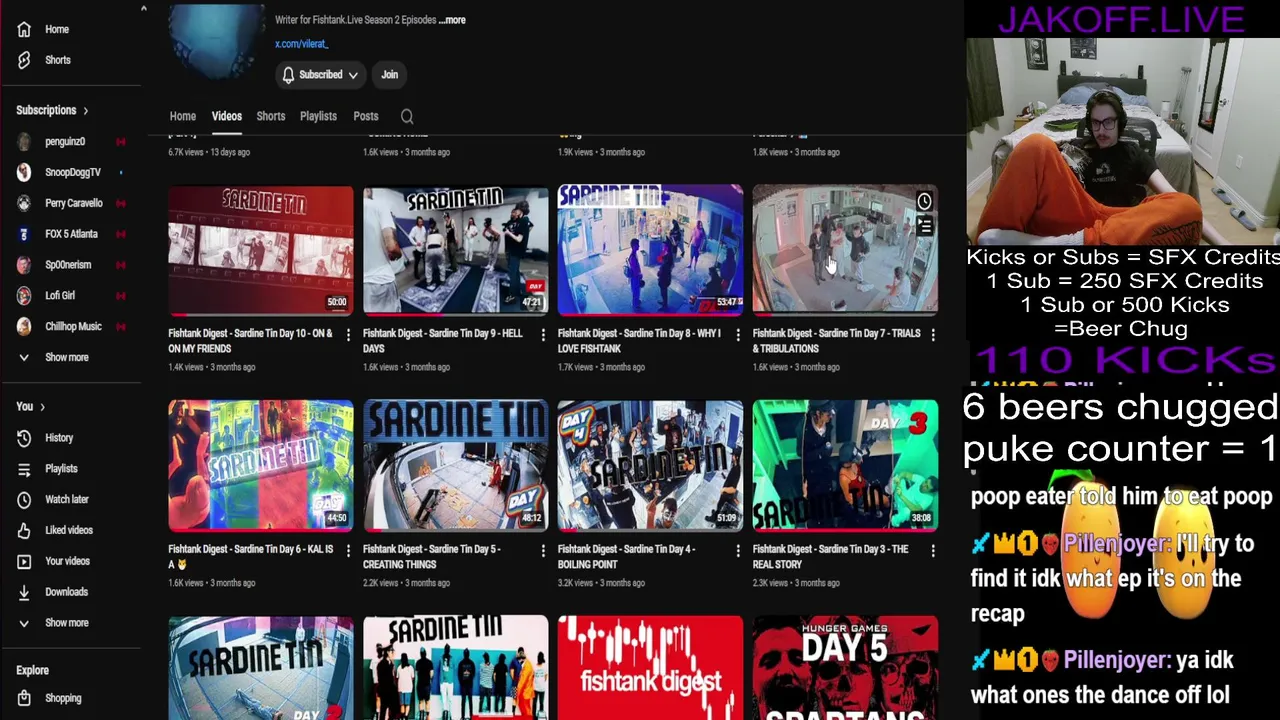Image resolution: width=1280 pixels, height=720 pixels.
Task: Open the Chillhop Music channel avatar
Action: (24, 326)
